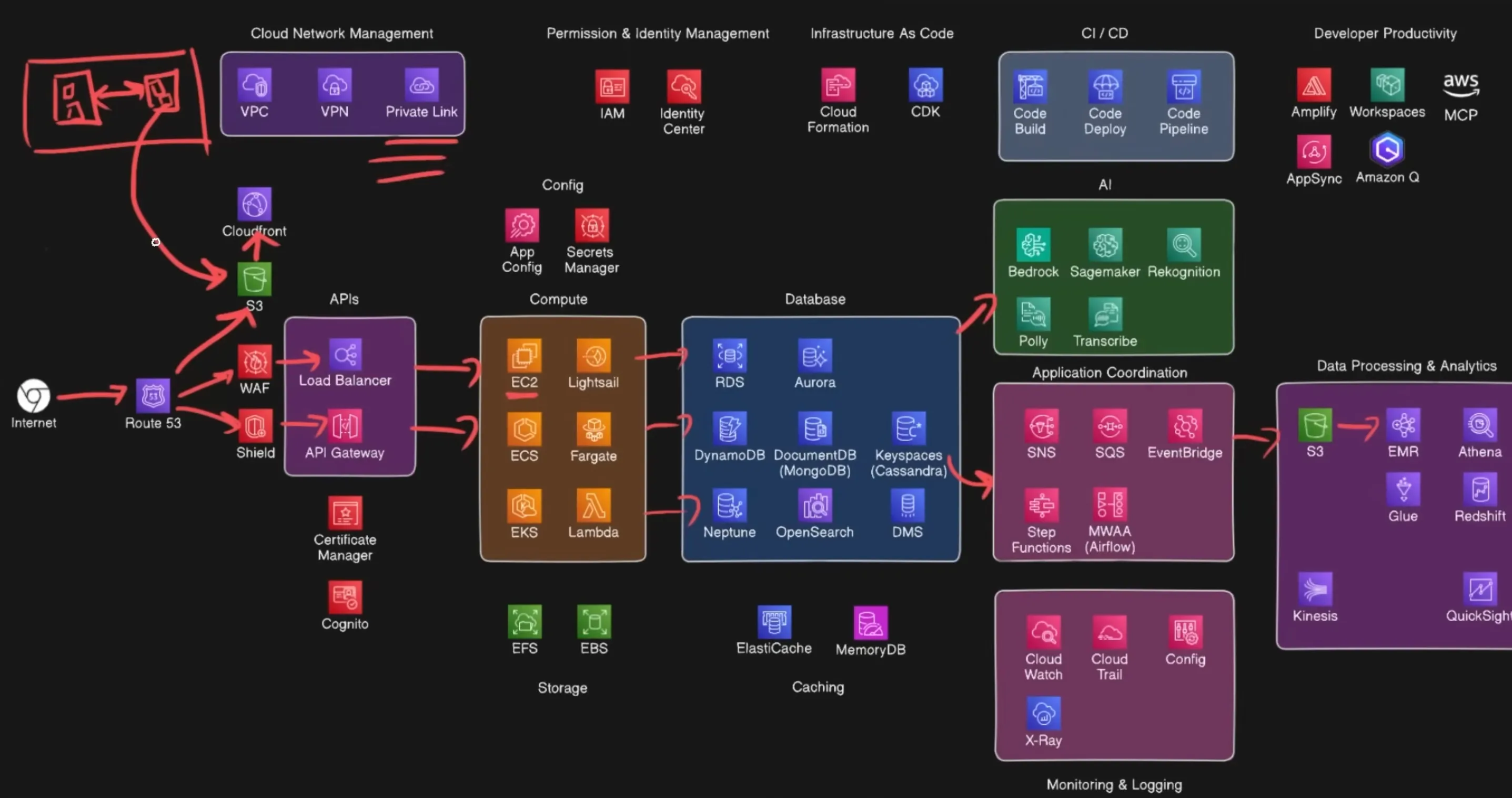Click the Lambda compute icon

coord(593,505)
